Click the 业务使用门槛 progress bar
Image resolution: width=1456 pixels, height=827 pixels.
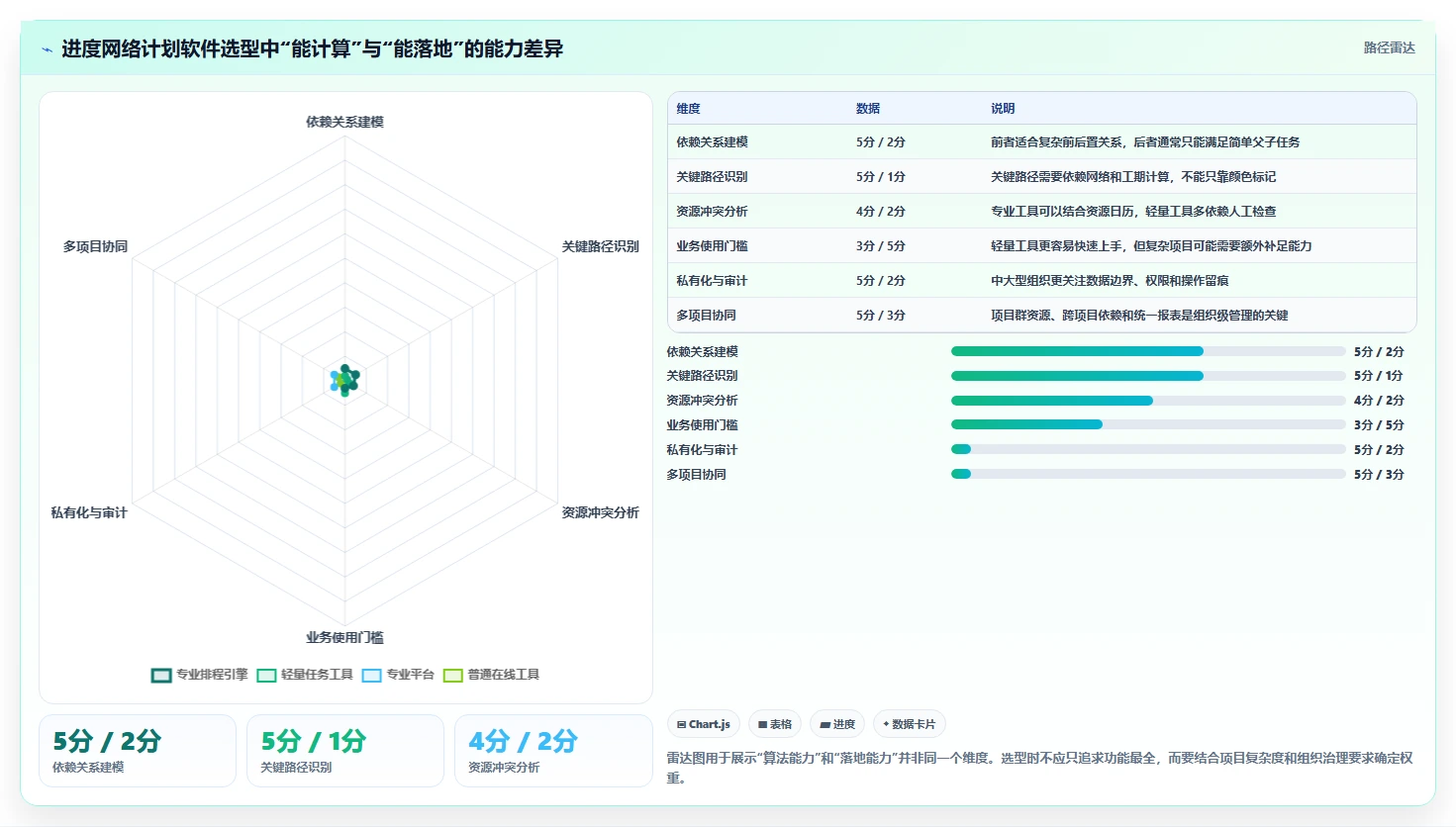click(x=1148, y=424)
